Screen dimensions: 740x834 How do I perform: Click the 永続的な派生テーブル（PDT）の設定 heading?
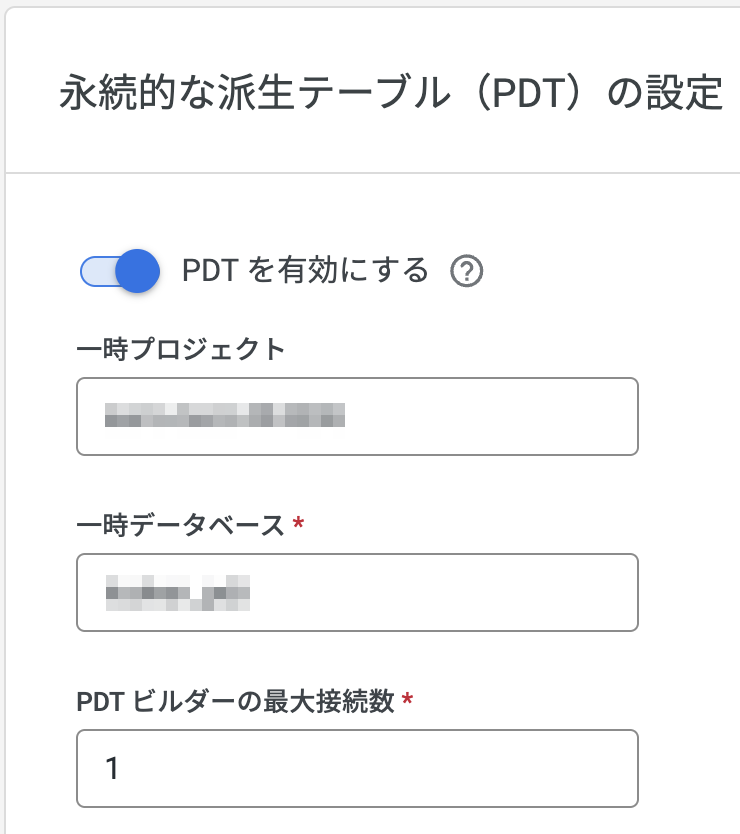[x=390, y=94]
